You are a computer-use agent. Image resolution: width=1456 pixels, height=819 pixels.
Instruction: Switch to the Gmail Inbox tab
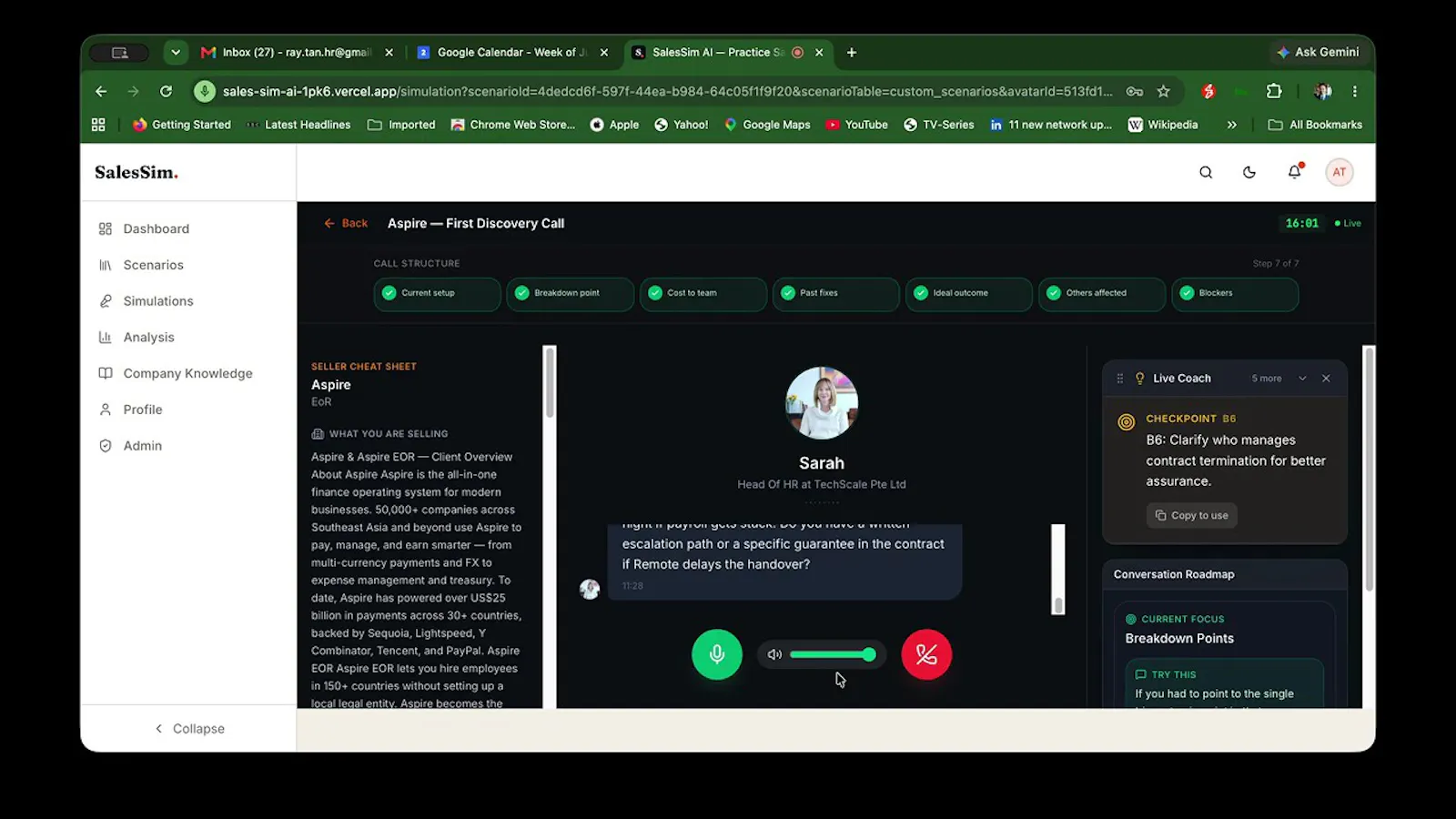297,53
